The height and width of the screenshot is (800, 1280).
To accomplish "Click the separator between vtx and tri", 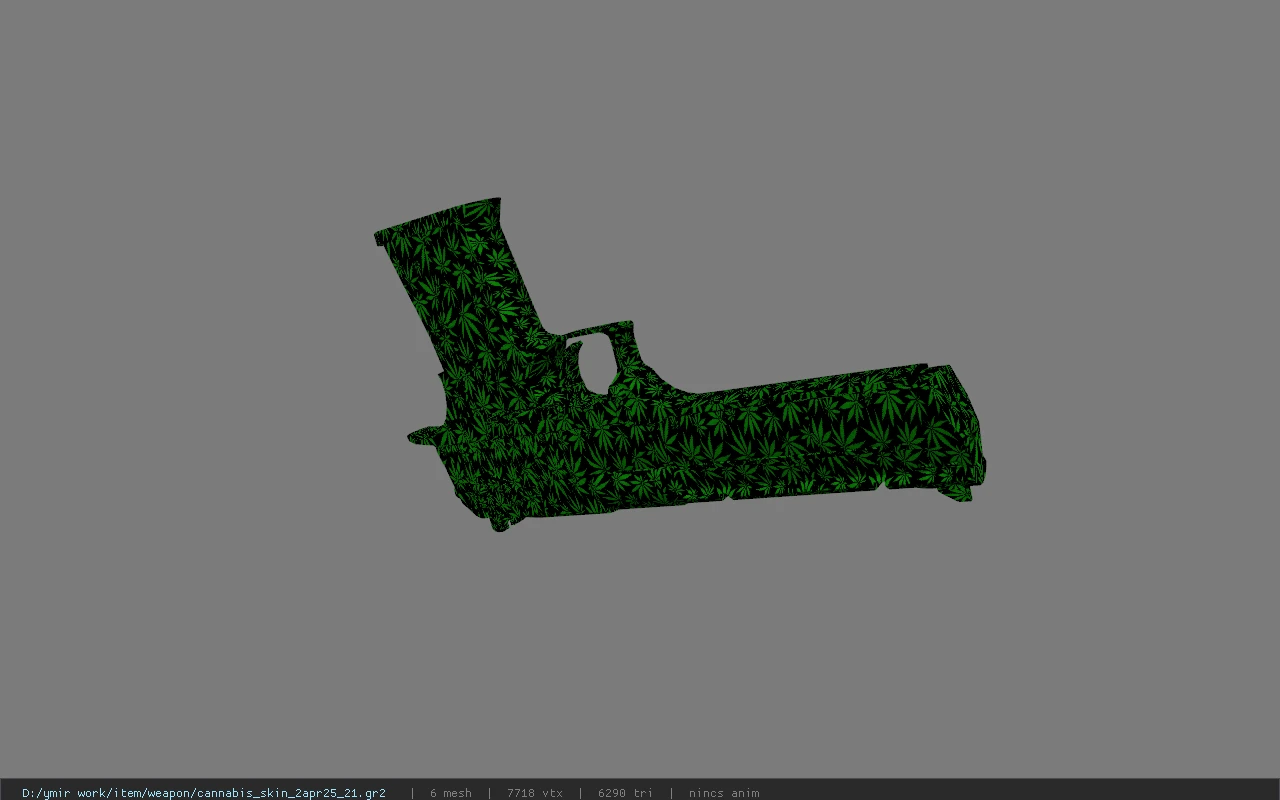I will [x=580, y=793].
